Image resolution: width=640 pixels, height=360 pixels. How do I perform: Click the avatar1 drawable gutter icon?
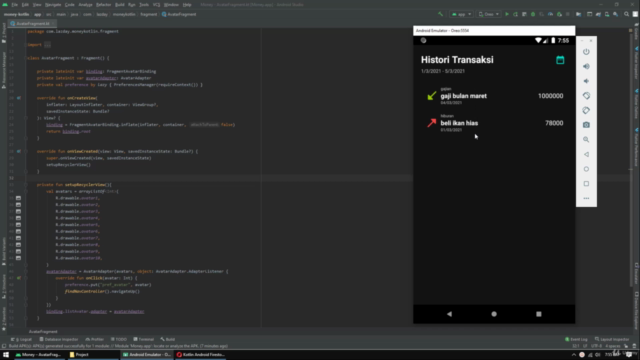coord(18,198)
